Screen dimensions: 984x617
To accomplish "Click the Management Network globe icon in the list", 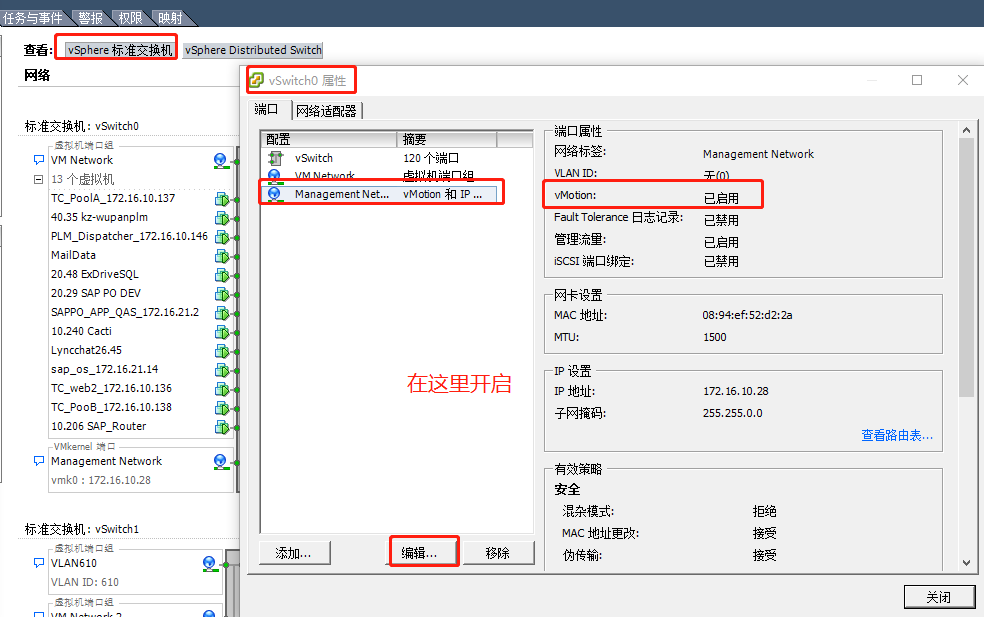I will [x=274, y=194].
